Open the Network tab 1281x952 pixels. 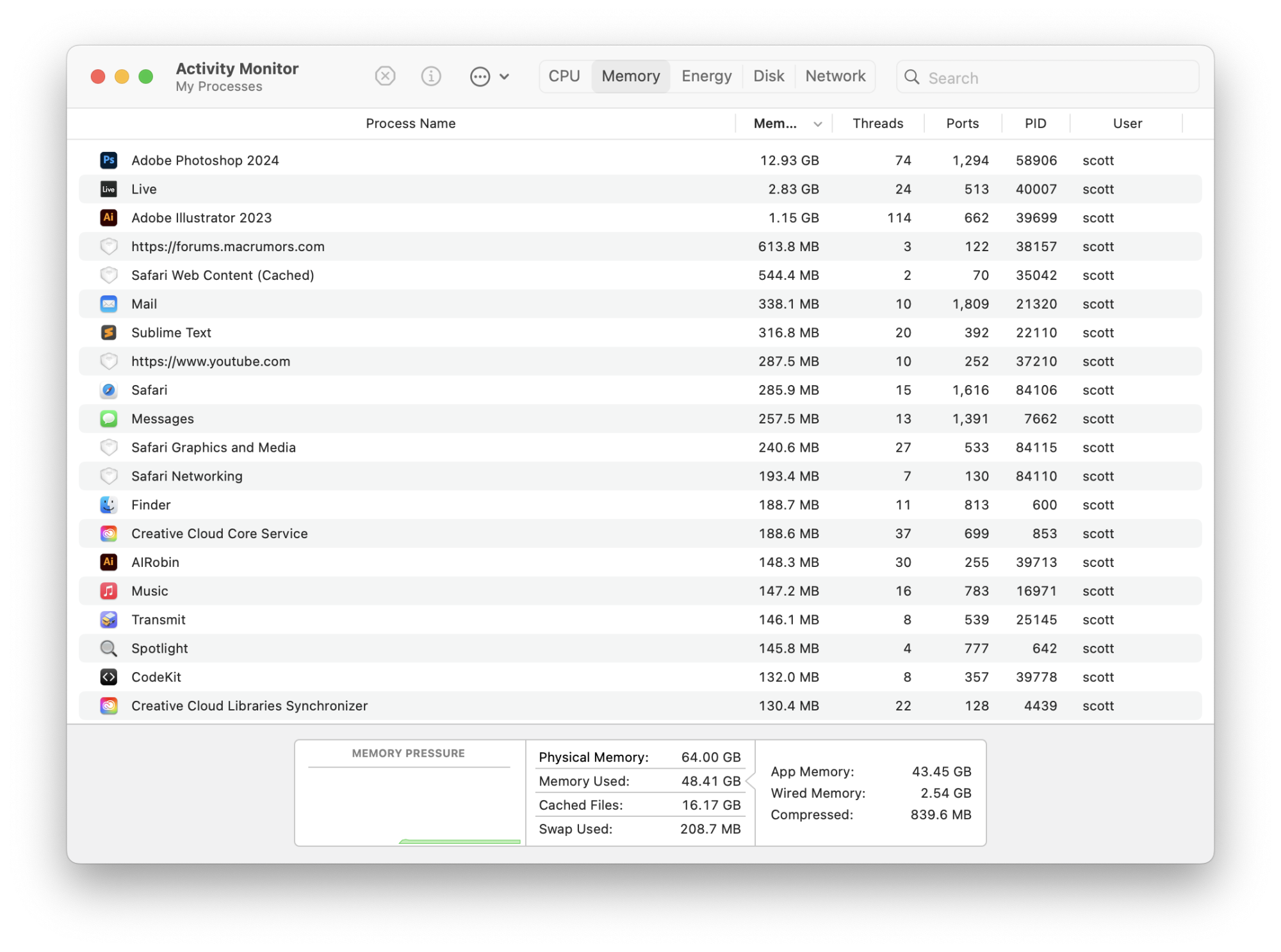(x=835, y=76)
